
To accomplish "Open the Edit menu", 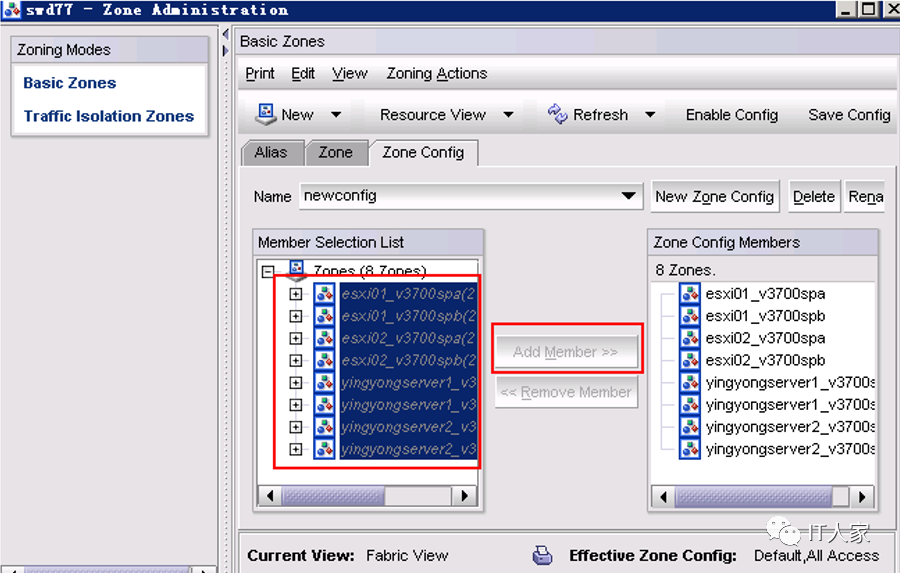I will click(302, 73).
